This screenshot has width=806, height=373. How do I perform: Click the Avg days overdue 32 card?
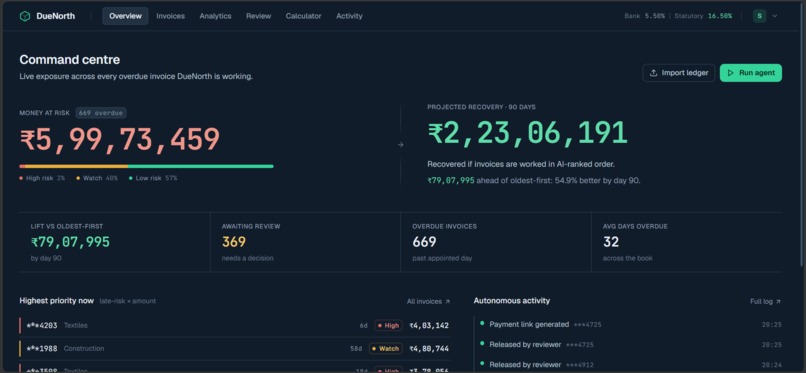(687, 242)
